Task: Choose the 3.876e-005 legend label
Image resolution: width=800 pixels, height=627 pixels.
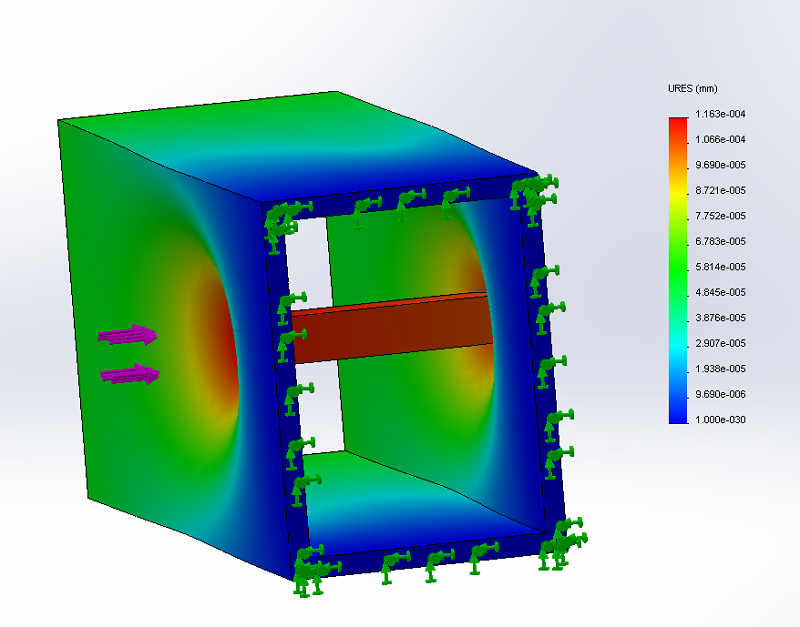Action: (x=720, y=318)
